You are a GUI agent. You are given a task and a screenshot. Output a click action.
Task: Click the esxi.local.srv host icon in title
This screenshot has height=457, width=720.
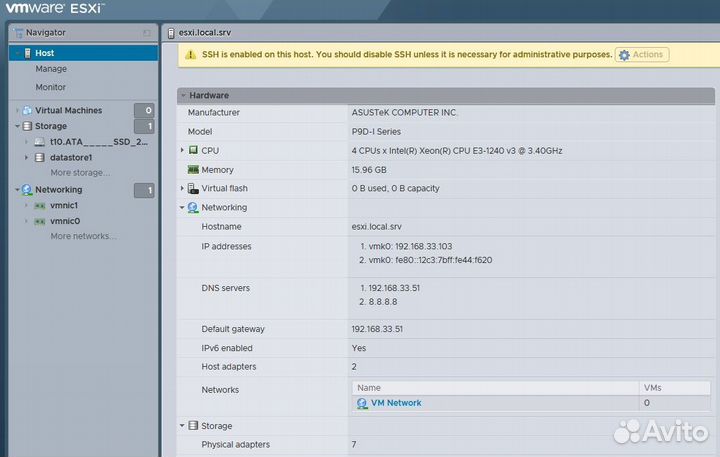coord(171,33)
